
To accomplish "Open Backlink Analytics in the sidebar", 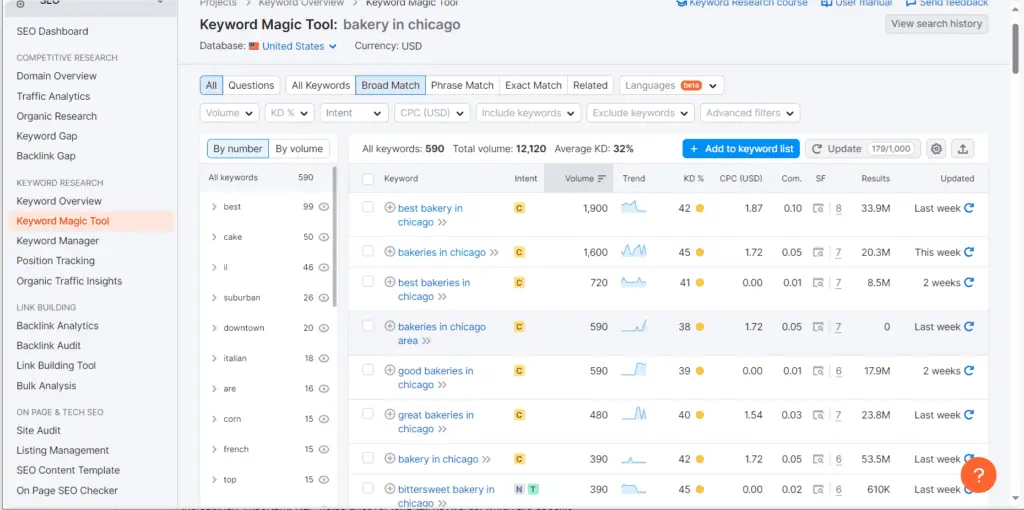I will pos(57,326).
